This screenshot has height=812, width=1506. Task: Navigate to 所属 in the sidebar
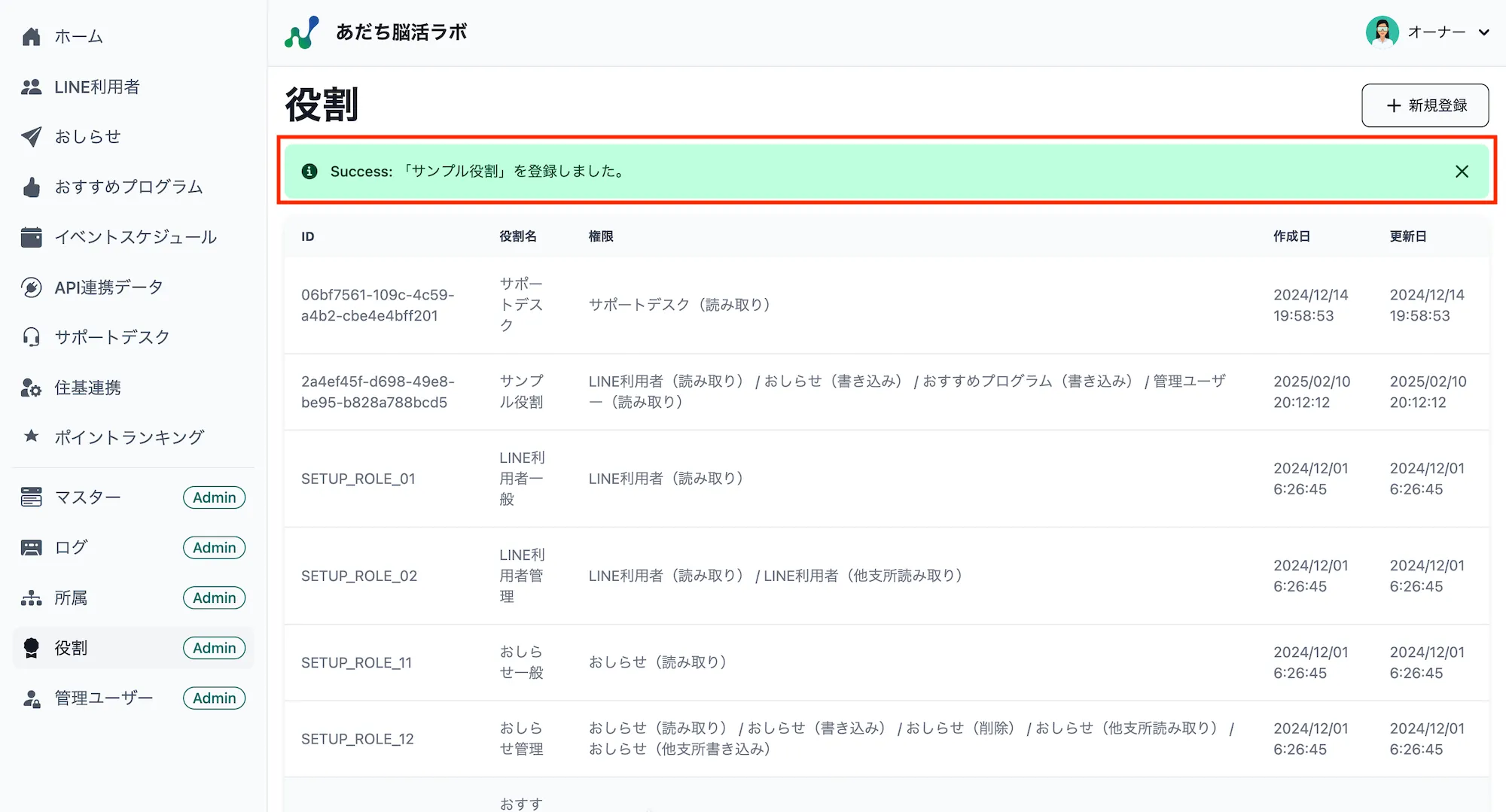coord(70,598)
